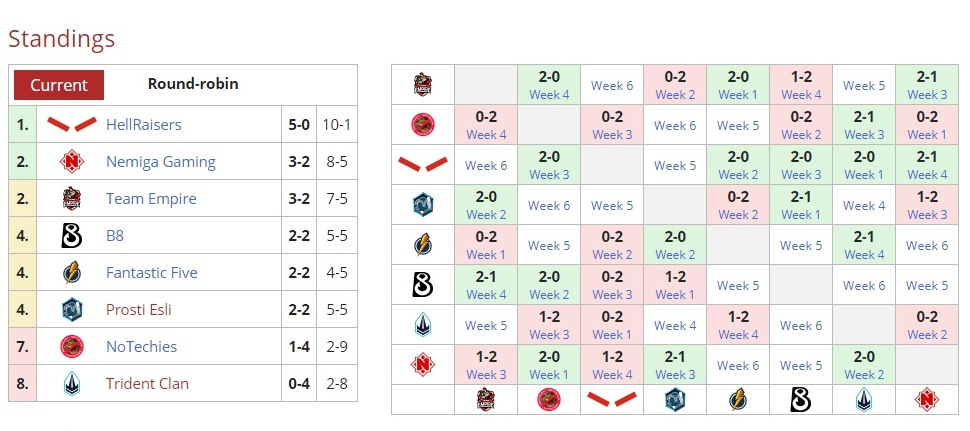This screenshot has width=970, height=431.
Task: Click the 10-1 map score for HellRaisers
Action: pos(336,125)
